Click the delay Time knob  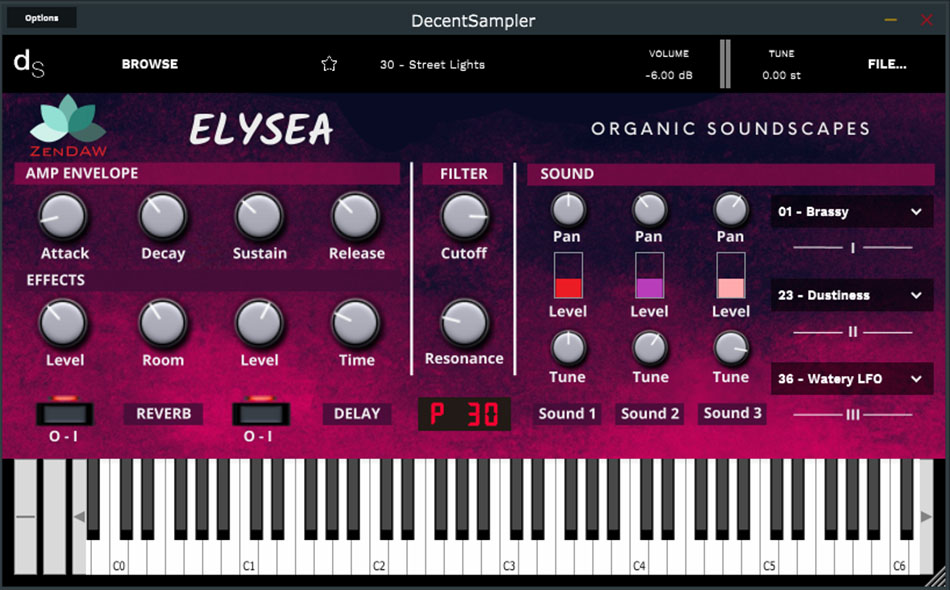pos(356,323)
